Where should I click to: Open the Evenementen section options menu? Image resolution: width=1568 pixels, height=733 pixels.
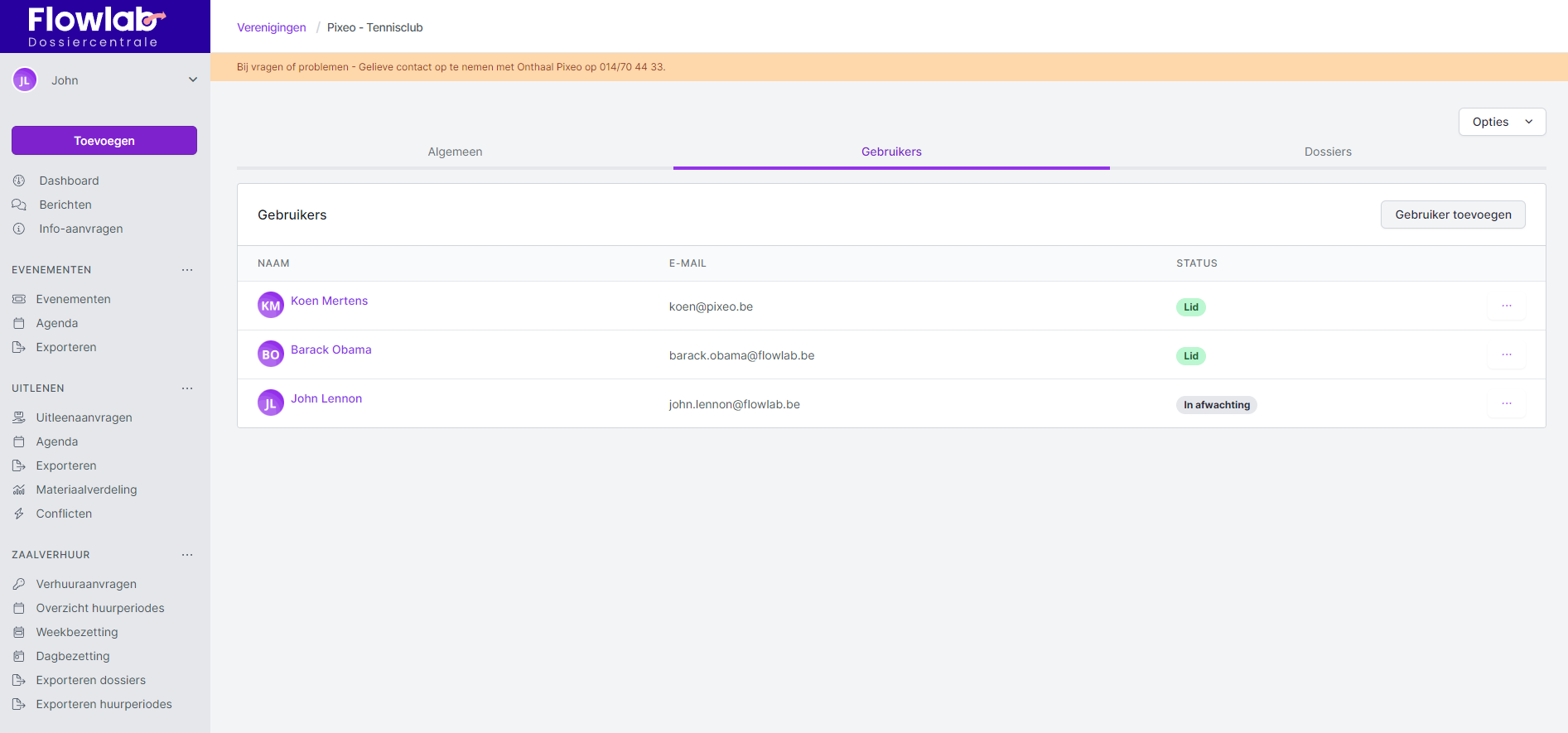pos(187,270)
